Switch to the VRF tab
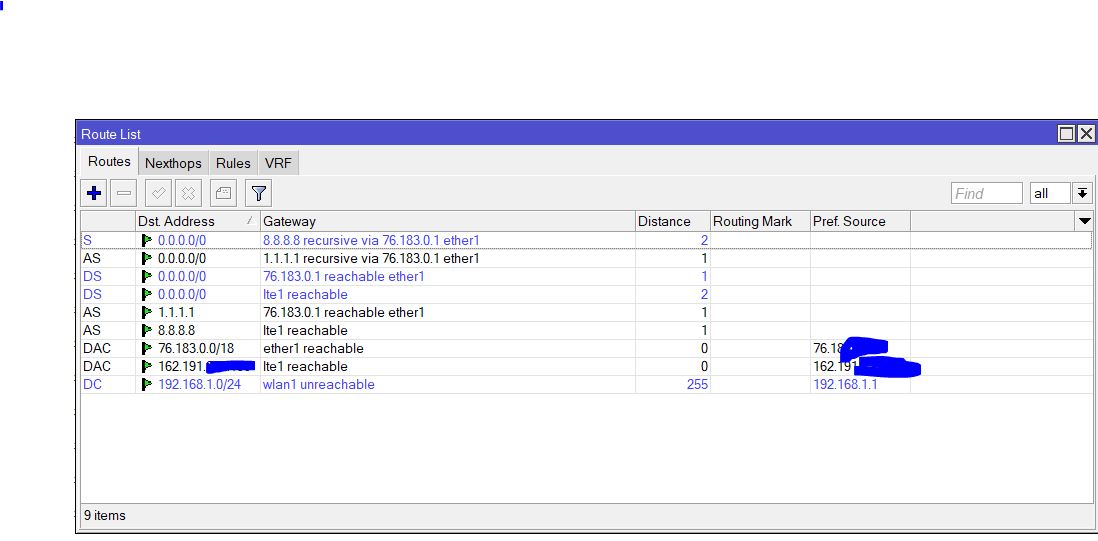 coord(278,163)
